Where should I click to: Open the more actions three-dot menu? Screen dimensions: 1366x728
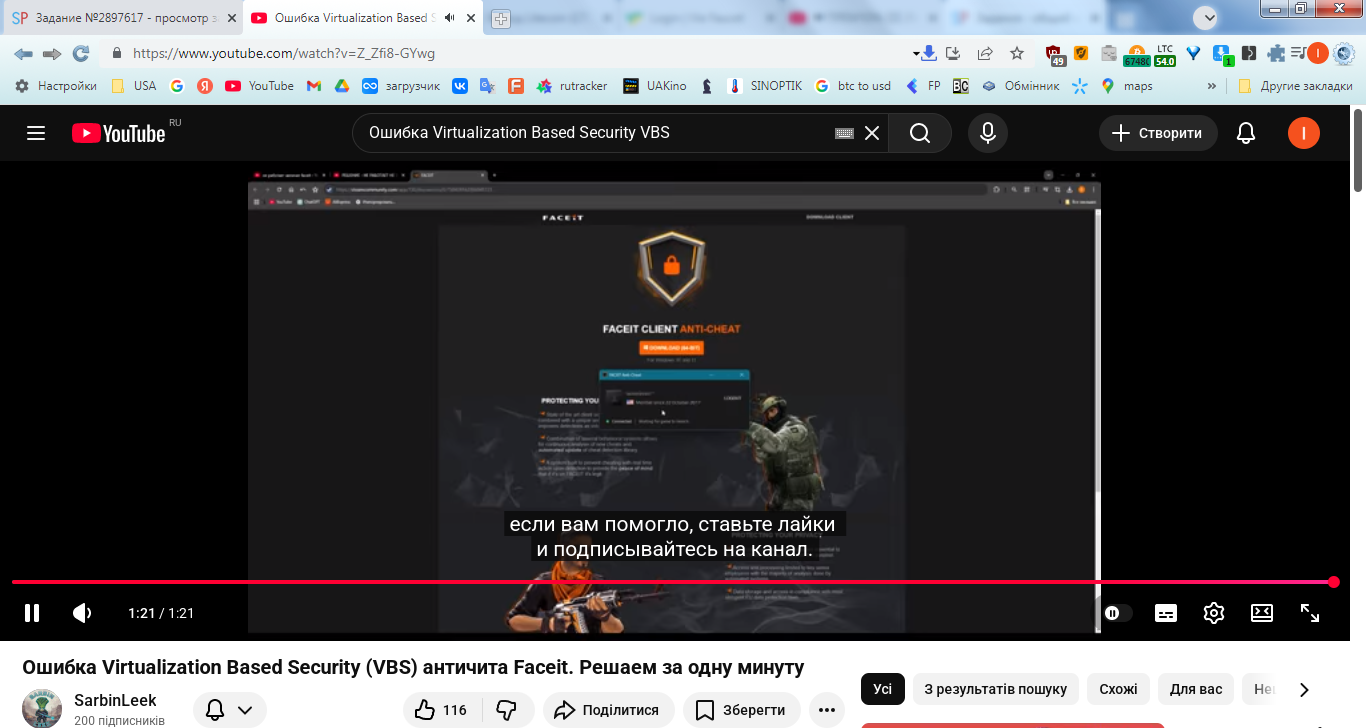[826, 710]
